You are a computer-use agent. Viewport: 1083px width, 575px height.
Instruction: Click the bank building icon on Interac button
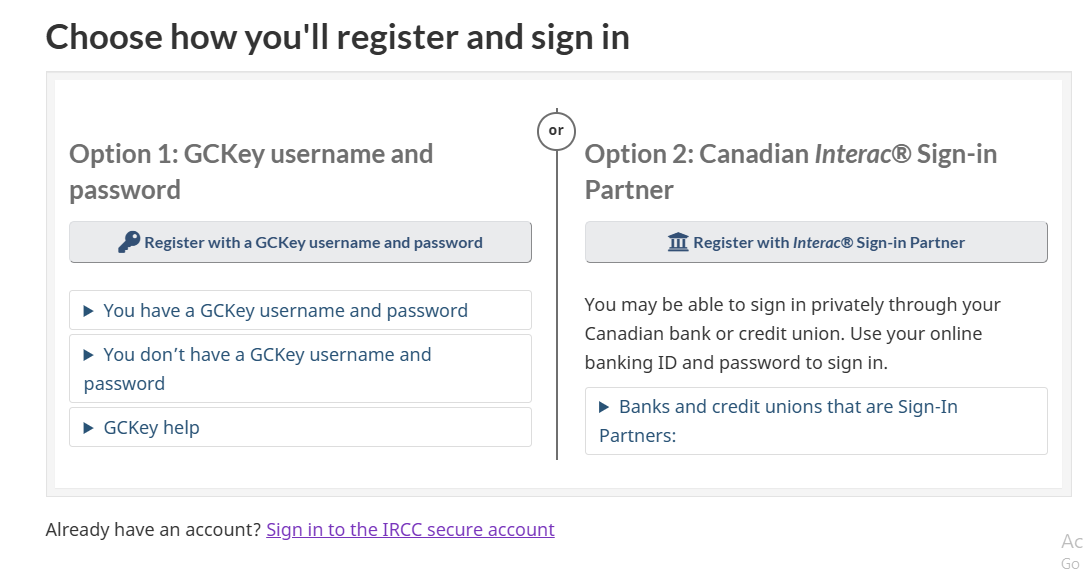click(x=678, y=242)
